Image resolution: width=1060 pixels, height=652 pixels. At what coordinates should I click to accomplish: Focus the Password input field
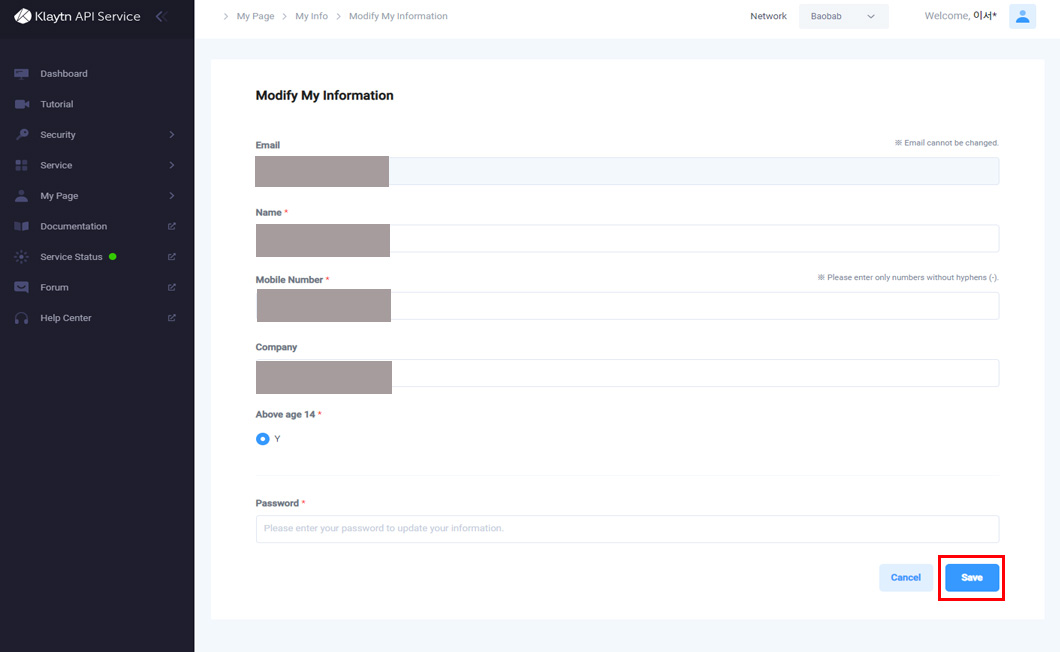(x=627, y=529)
